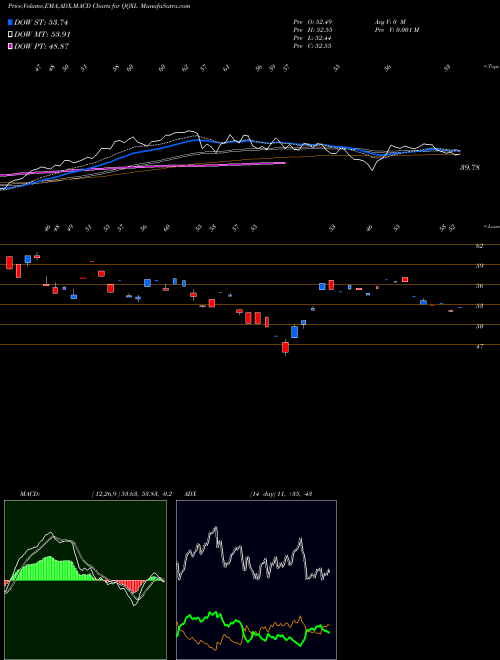This screenshot has height=660, width=500.
Task: Select the DOW ST 53.74 label
Action: tap(41, 22)
